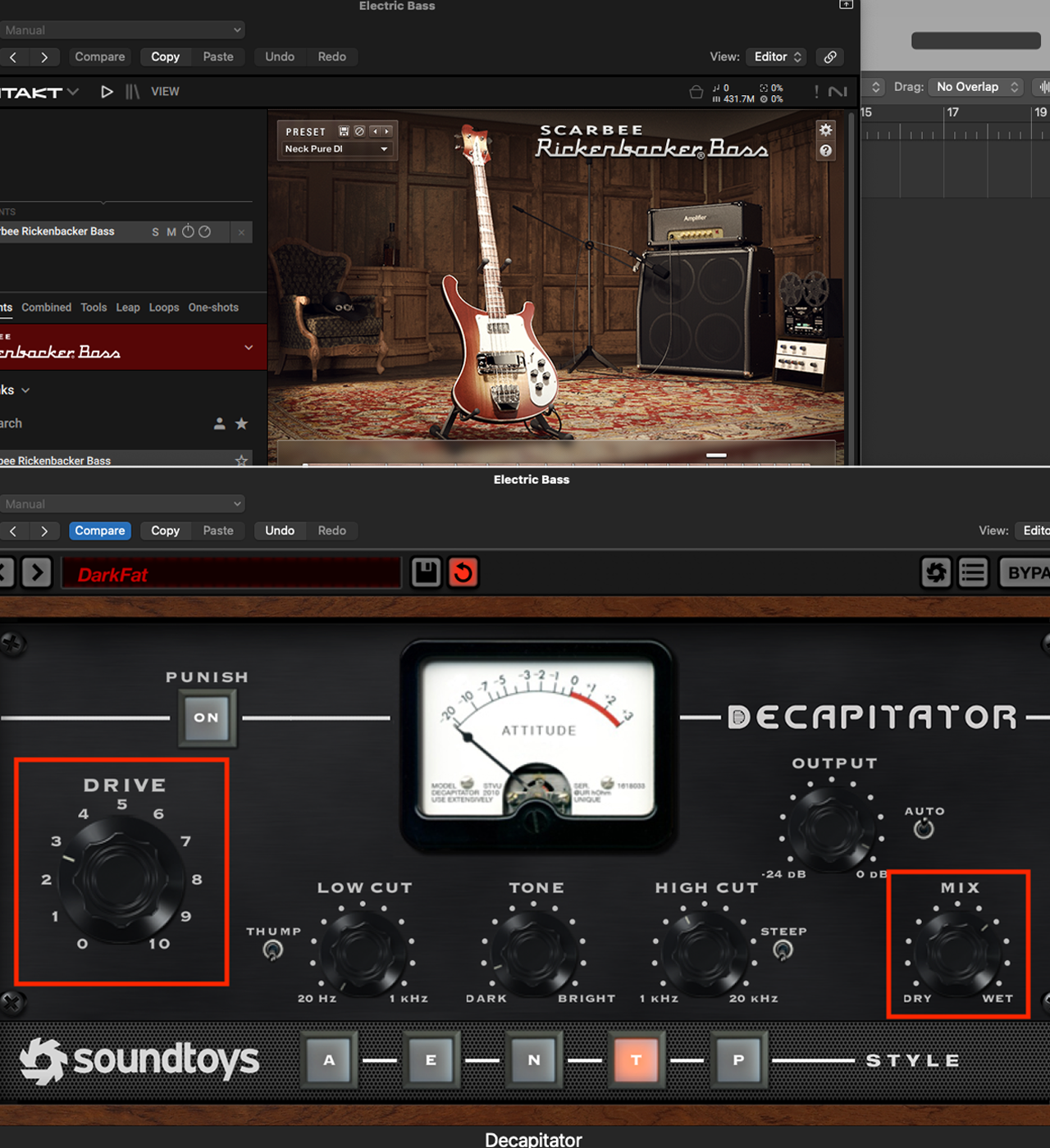The width and height of the screenshot is (1050, 1148).
Task: Click the Soundtoys gear settings icon
Action: (x=936, y=572)
